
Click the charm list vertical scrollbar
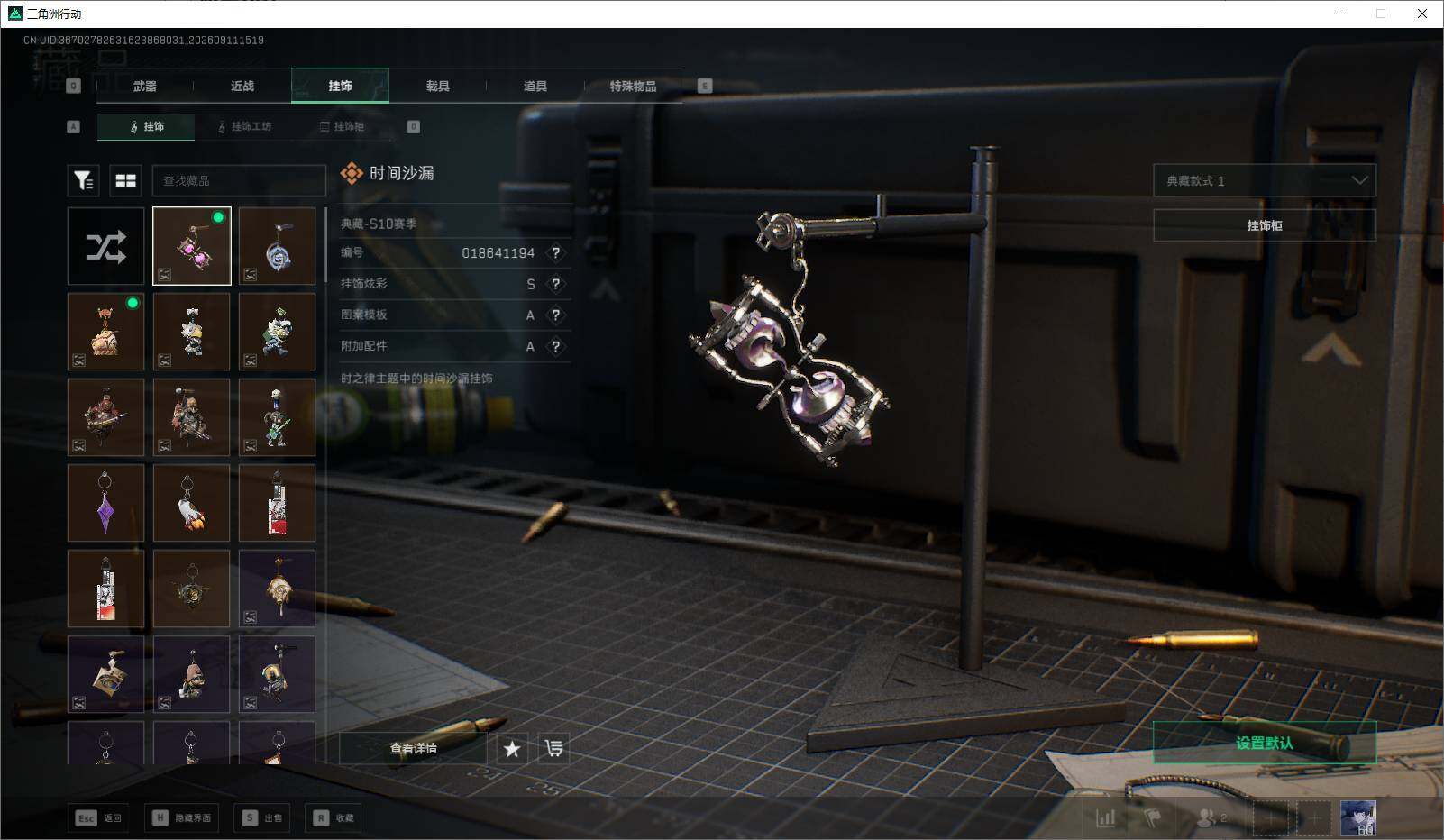click(325, 245)
